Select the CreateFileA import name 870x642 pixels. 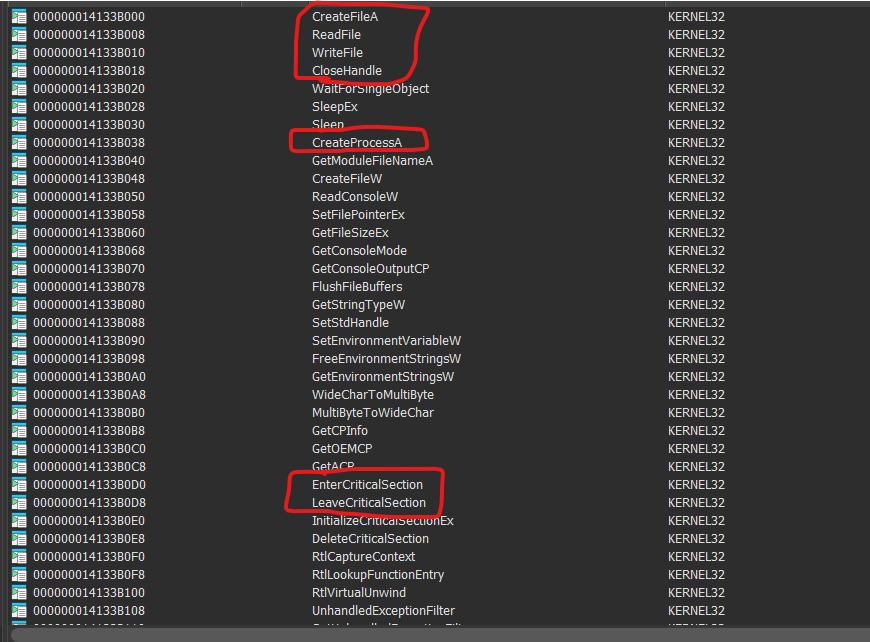[x=345, y=17]
